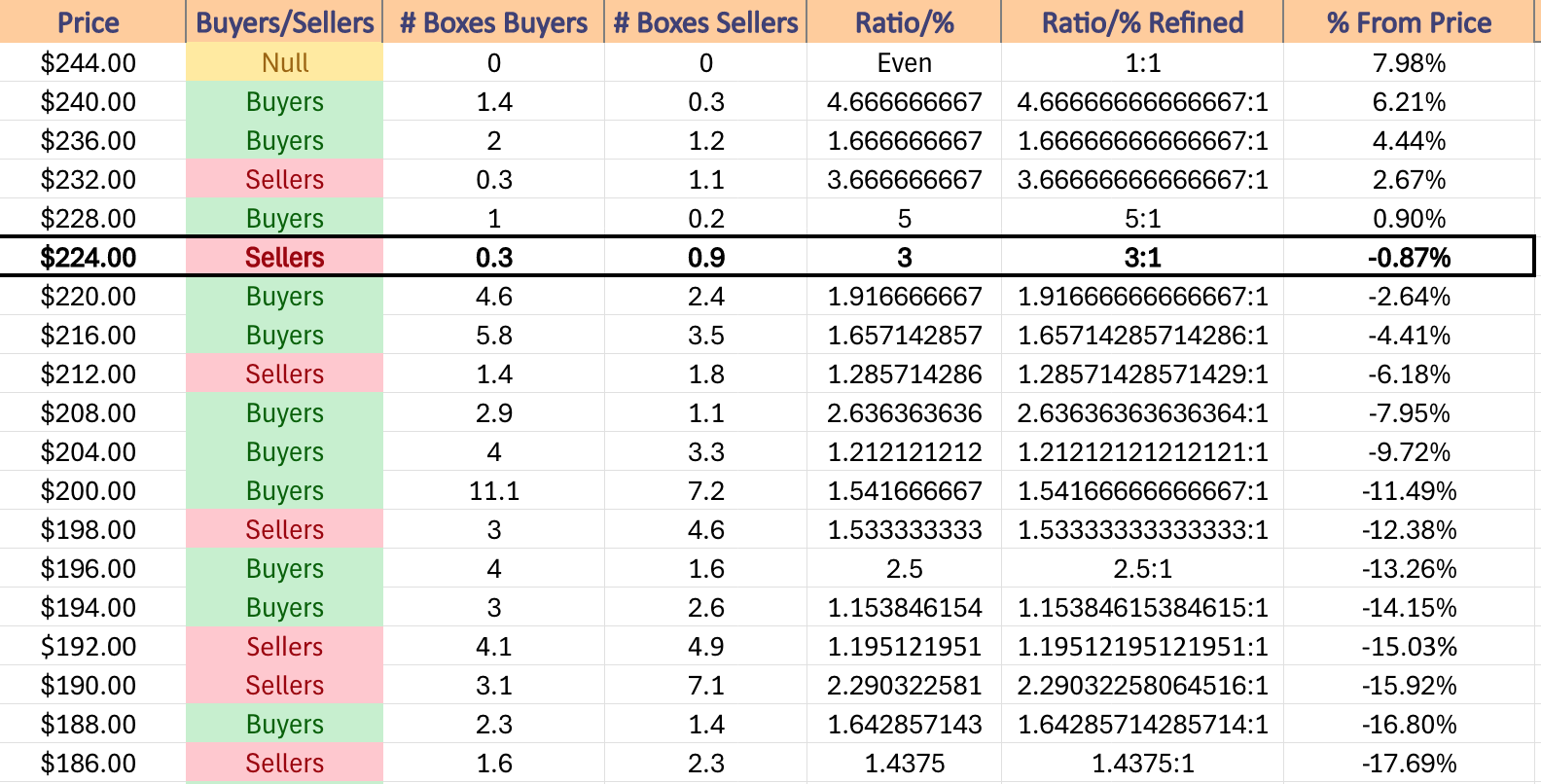Select the Buyers/Sellers column header

(x=284, y=22)
